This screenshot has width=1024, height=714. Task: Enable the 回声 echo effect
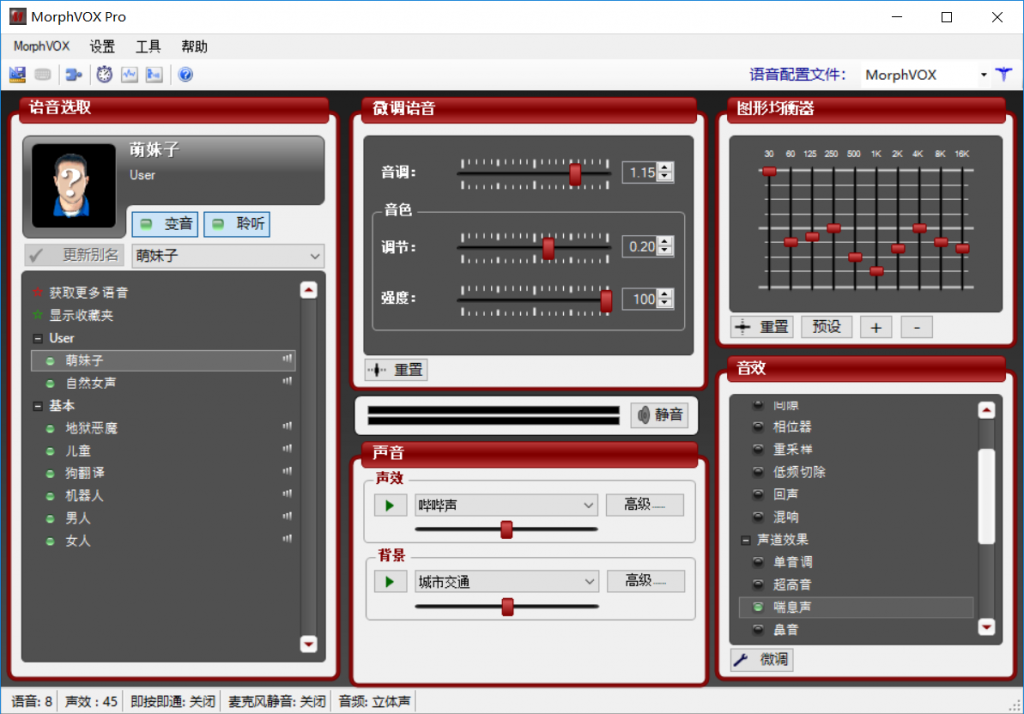758,495
